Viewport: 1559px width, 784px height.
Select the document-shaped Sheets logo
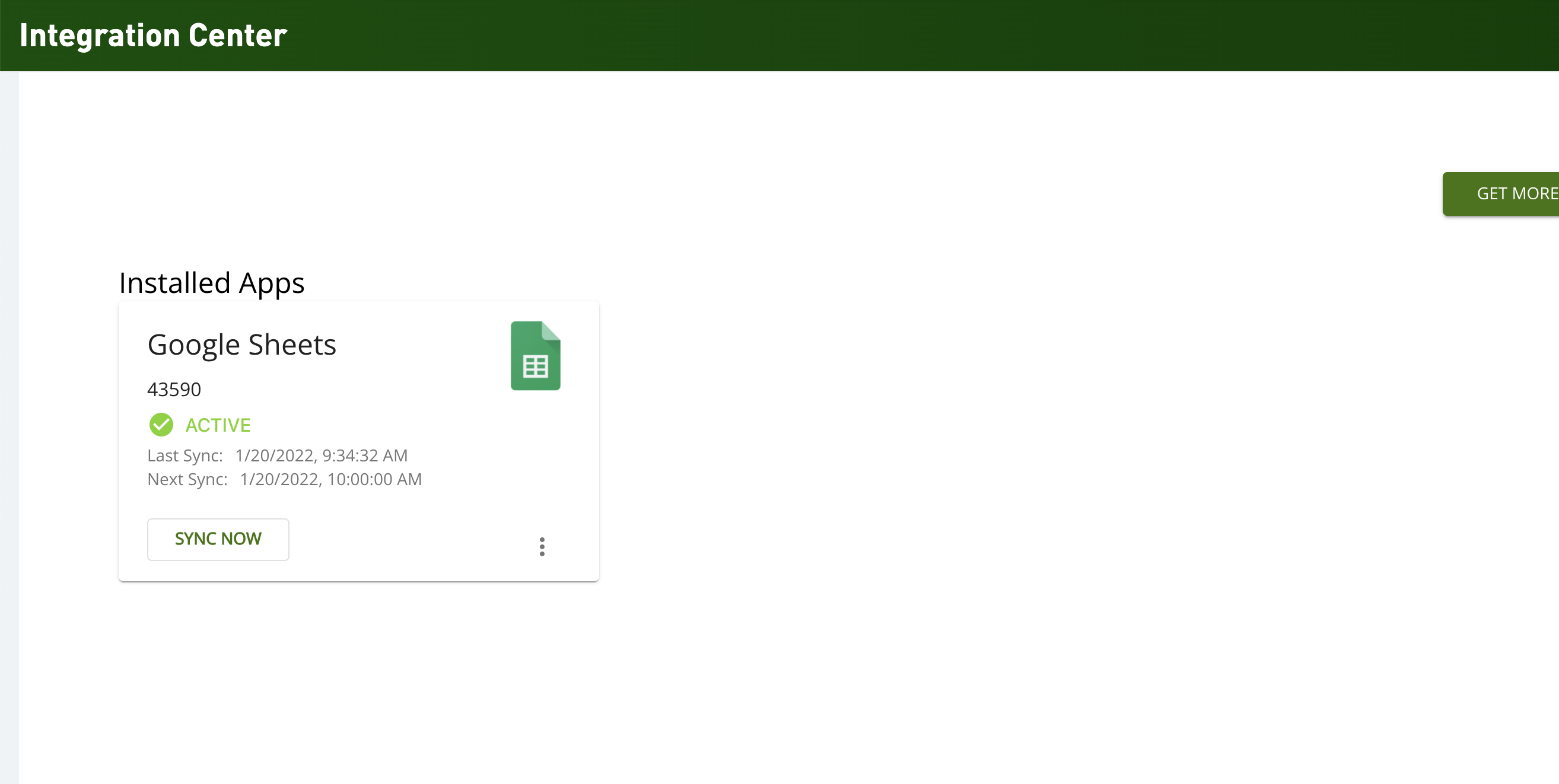tap(535, 356)
